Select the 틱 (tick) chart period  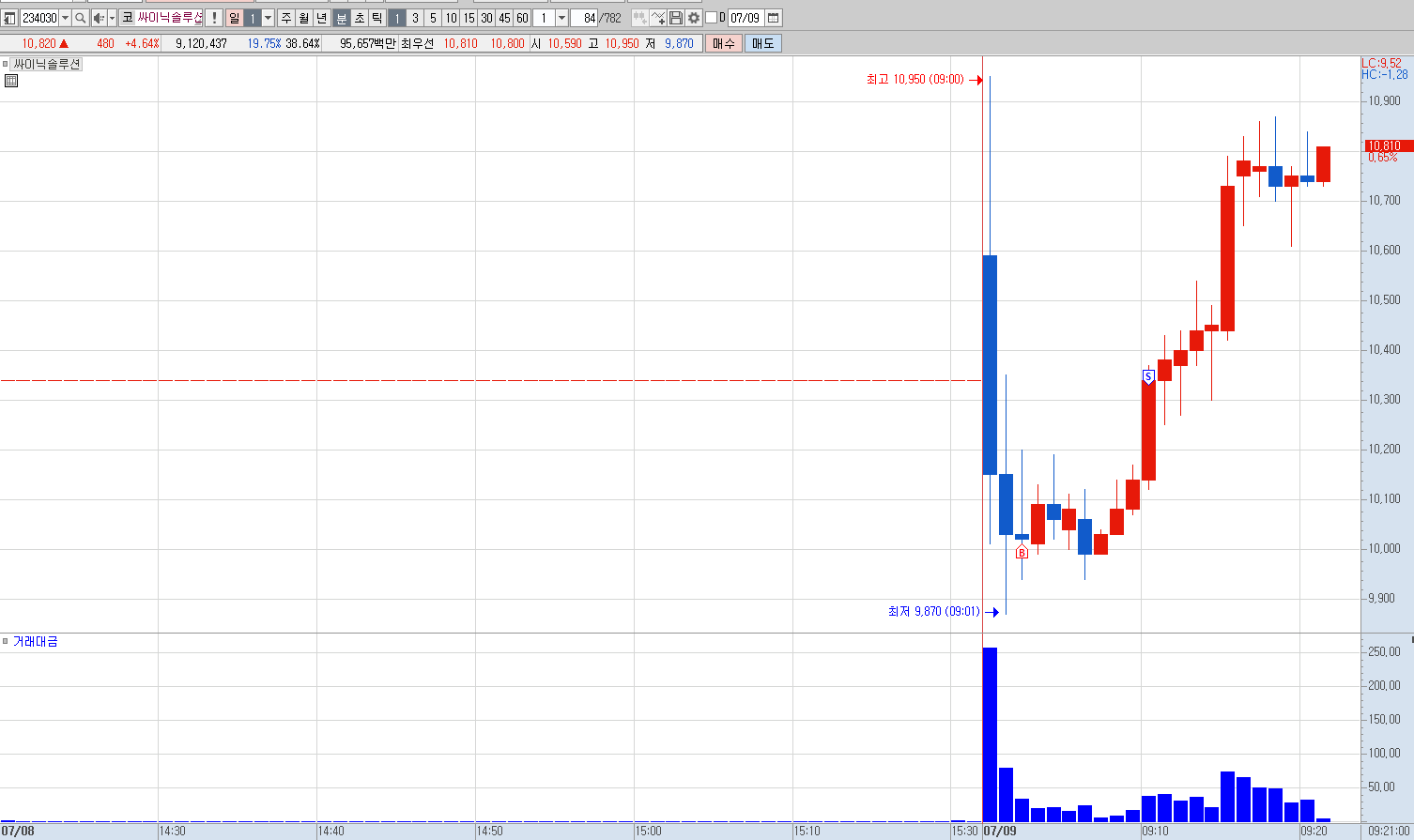click(377, 18)
